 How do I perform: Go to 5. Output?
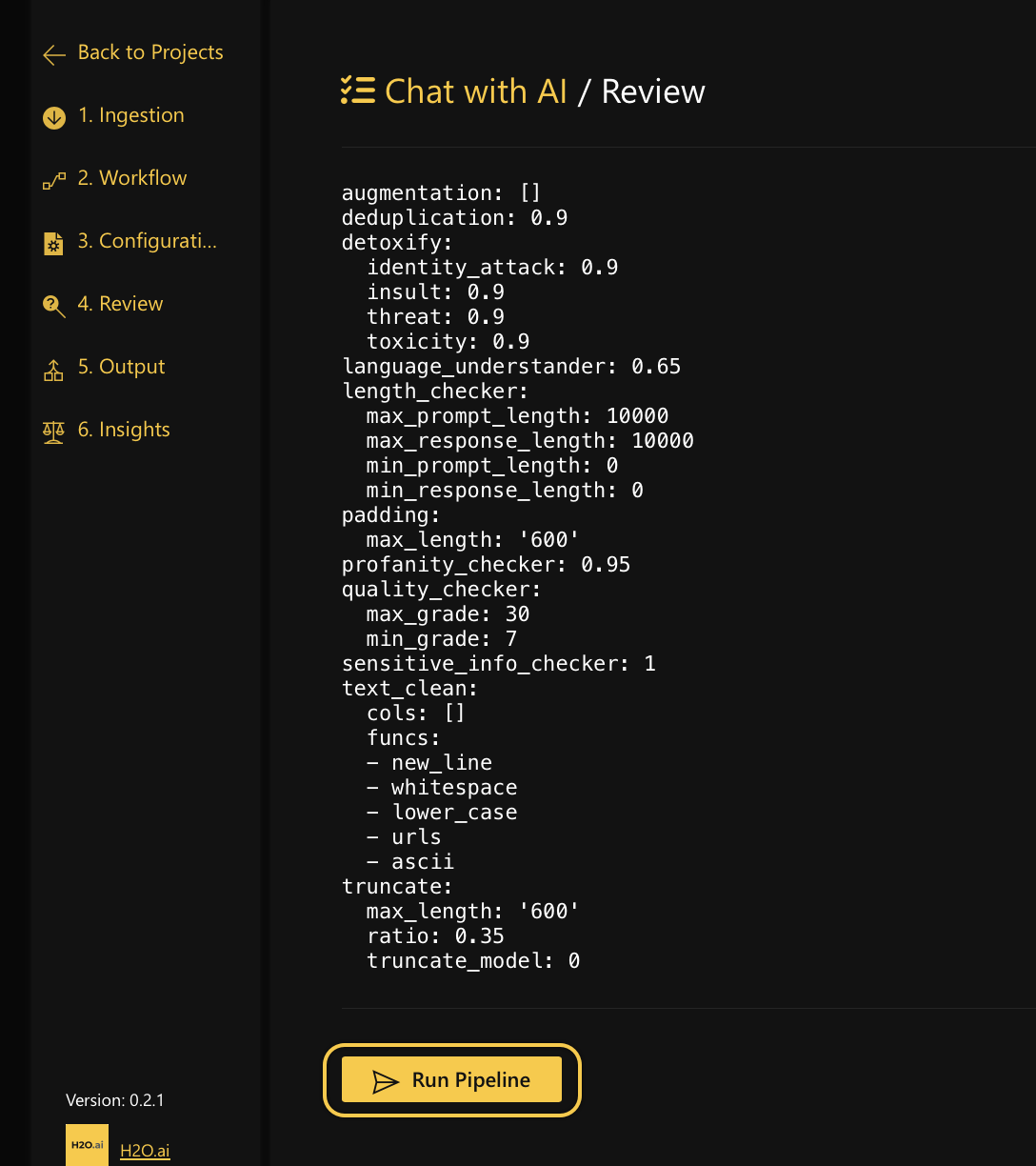[x=121, y=367]
